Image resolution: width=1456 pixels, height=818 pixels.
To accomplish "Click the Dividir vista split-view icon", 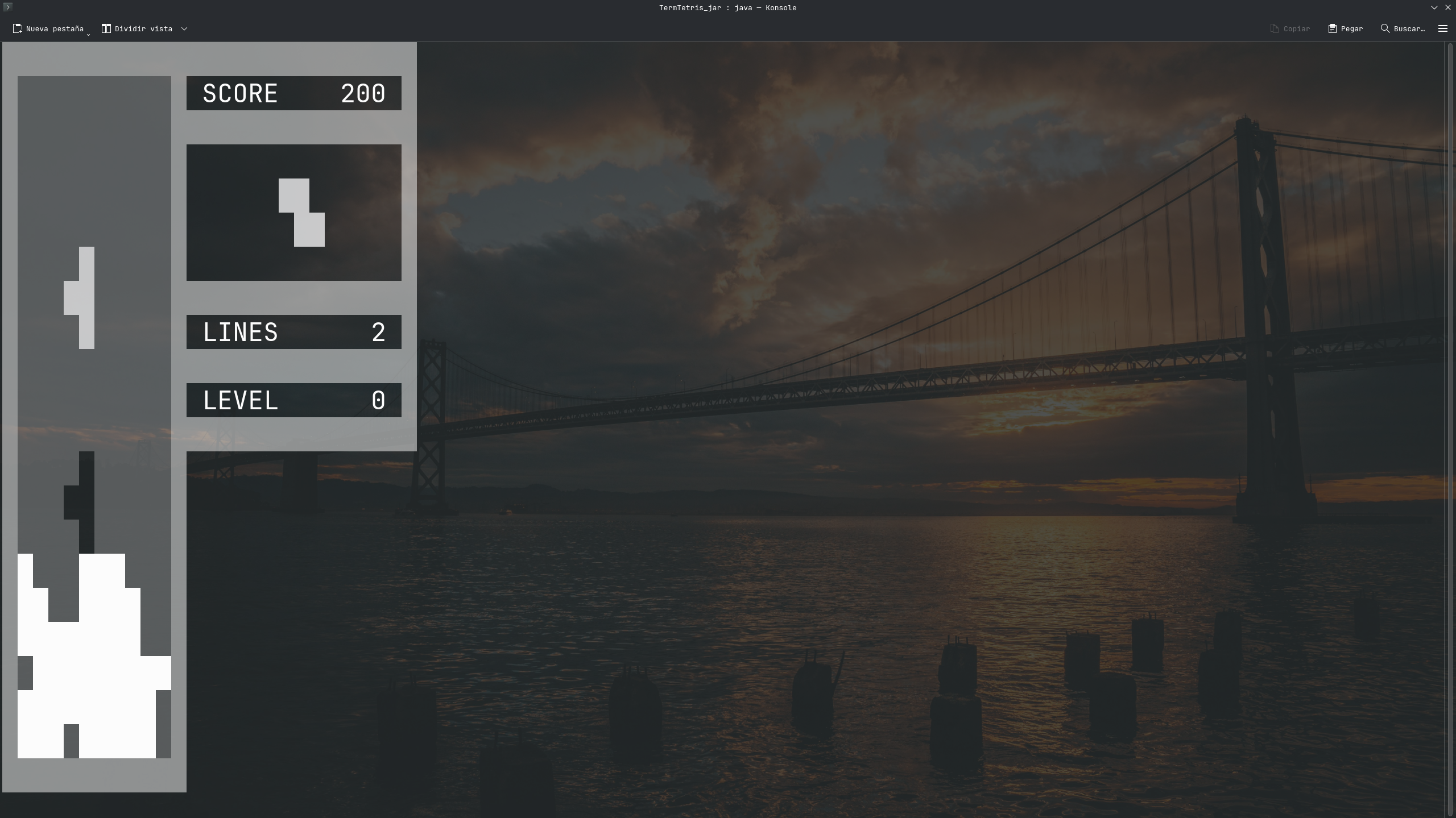I will pos(106,28).
